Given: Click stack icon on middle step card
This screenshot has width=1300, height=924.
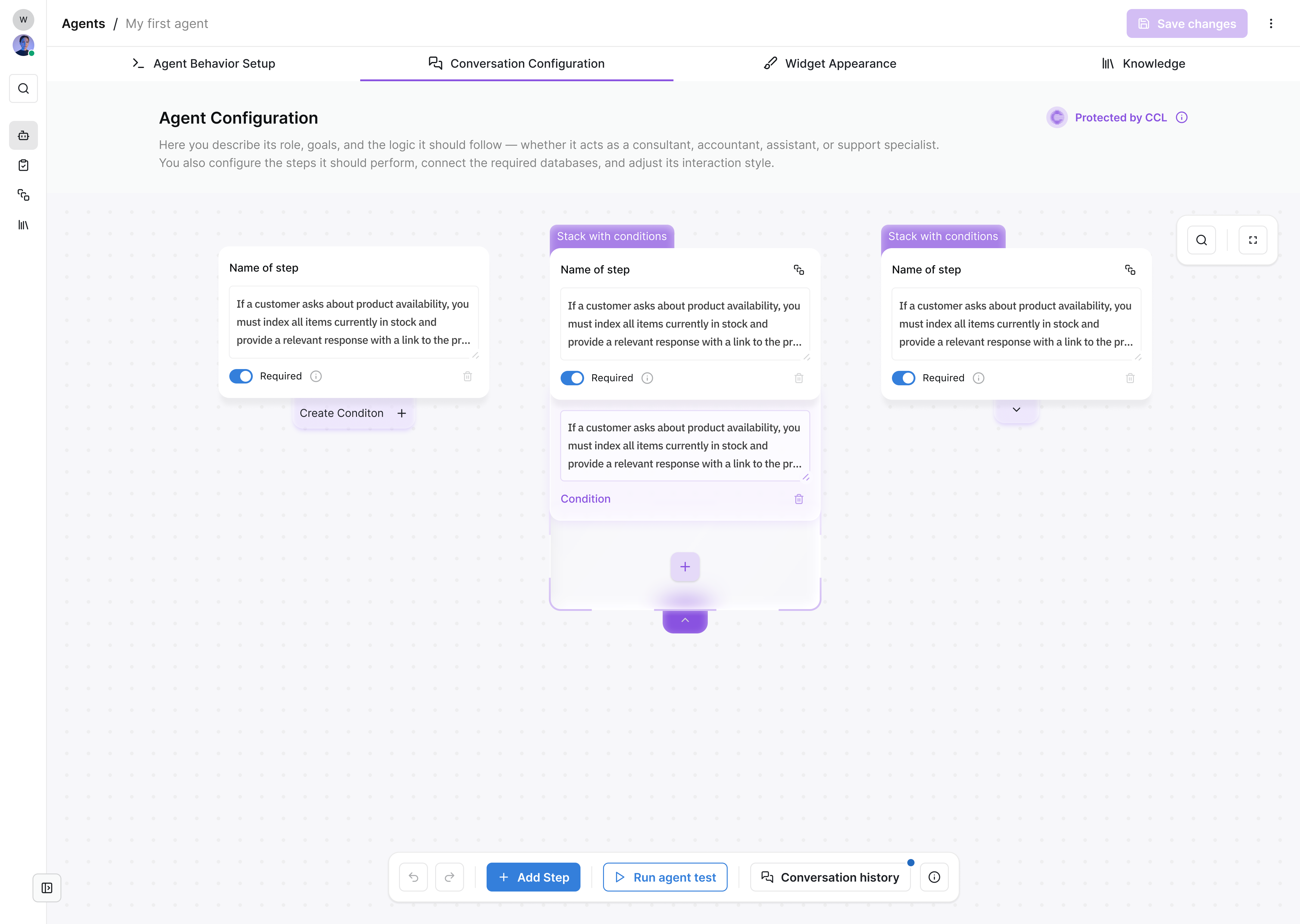Looking at the screenshot, I should 799,270.
